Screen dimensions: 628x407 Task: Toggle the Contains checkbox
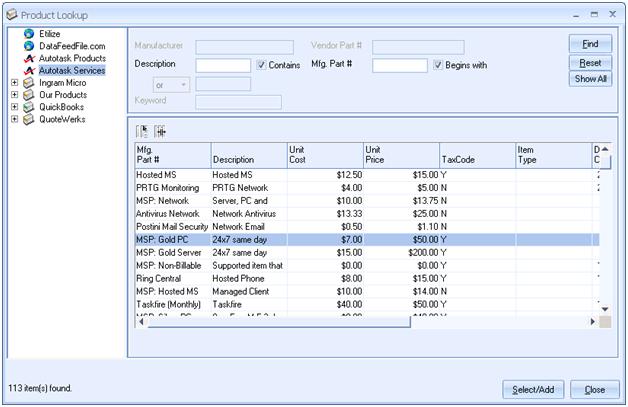click(261, 65)
